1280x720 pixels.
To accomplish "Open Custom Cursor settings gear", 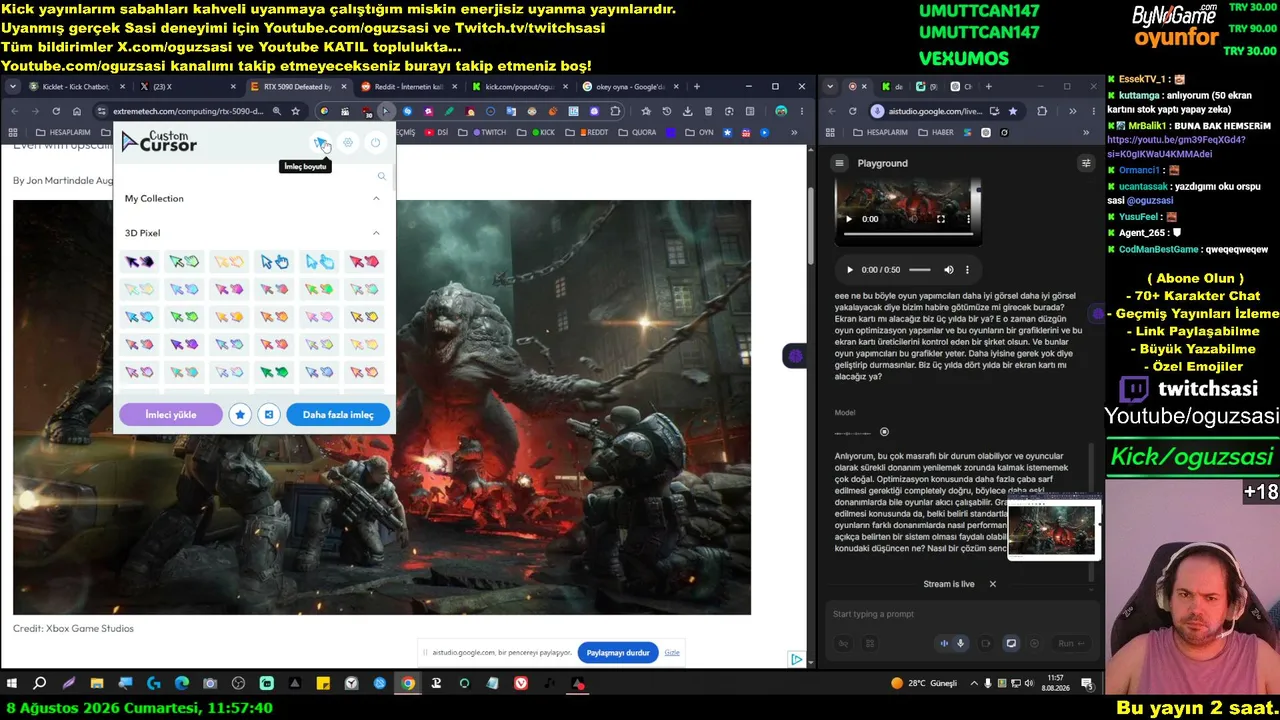I will pos(348,143).
